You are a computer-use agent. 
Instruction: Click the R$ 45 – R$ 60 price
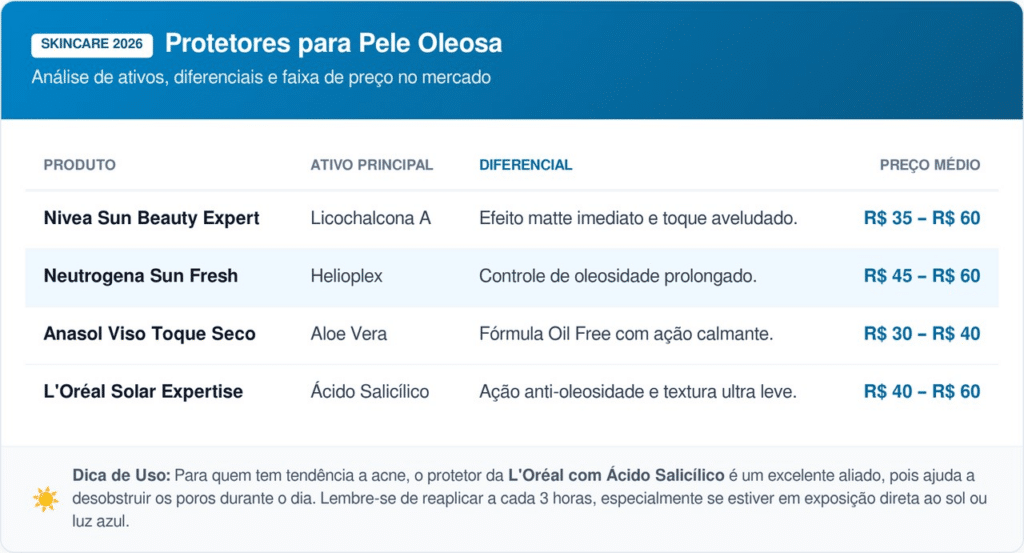pos(922,276)
